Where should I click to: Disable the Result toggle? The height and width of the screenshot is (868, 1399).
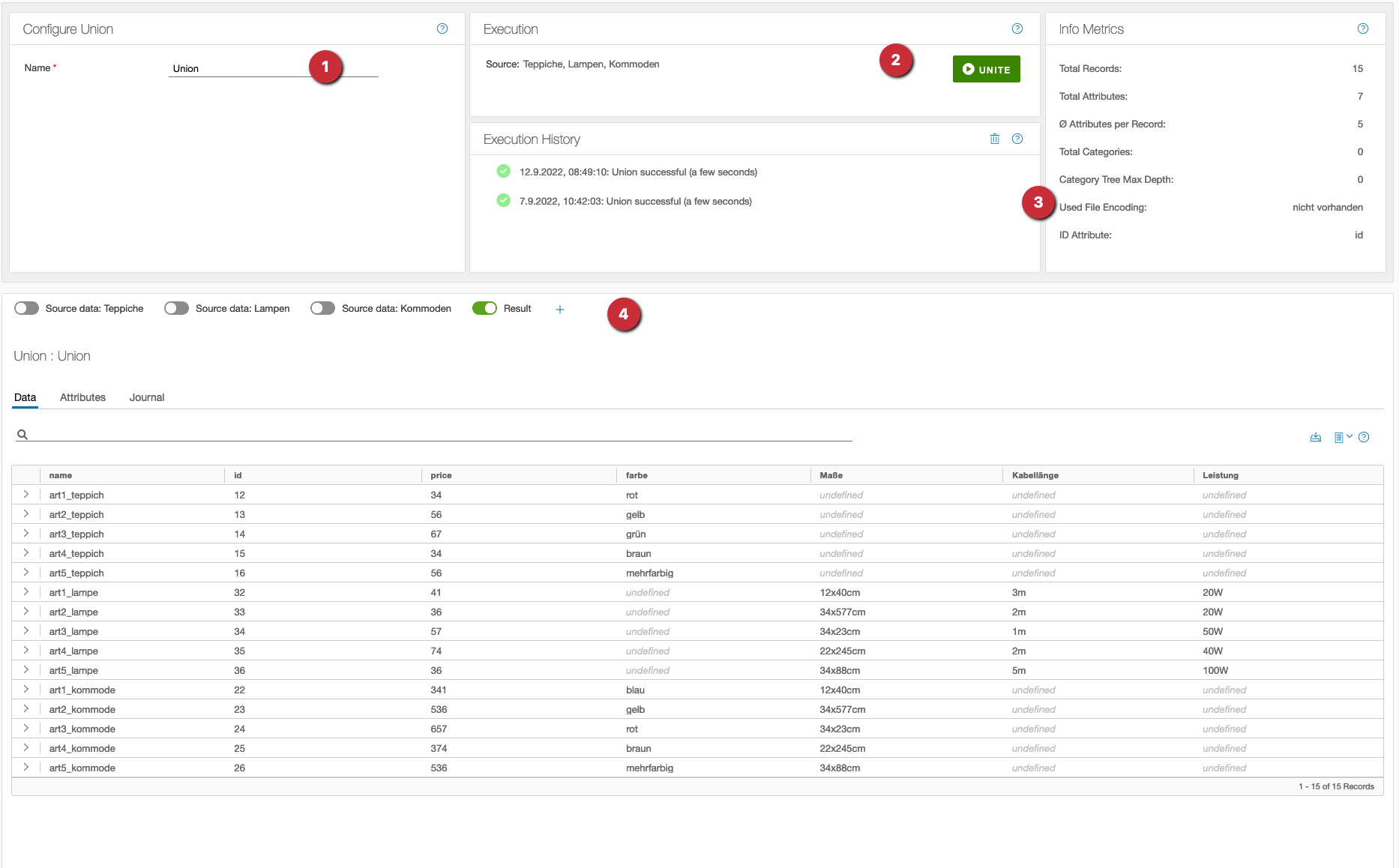click(484, 308)
